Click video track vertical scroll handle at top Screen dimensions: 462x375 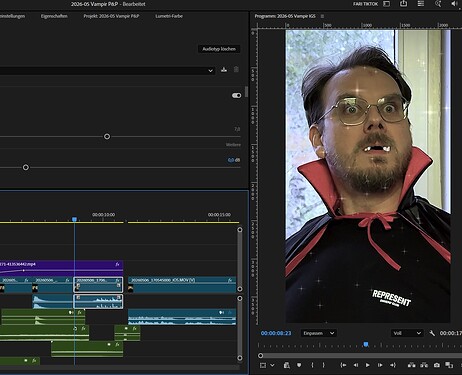pyautogui.click(x=240, y=230)
